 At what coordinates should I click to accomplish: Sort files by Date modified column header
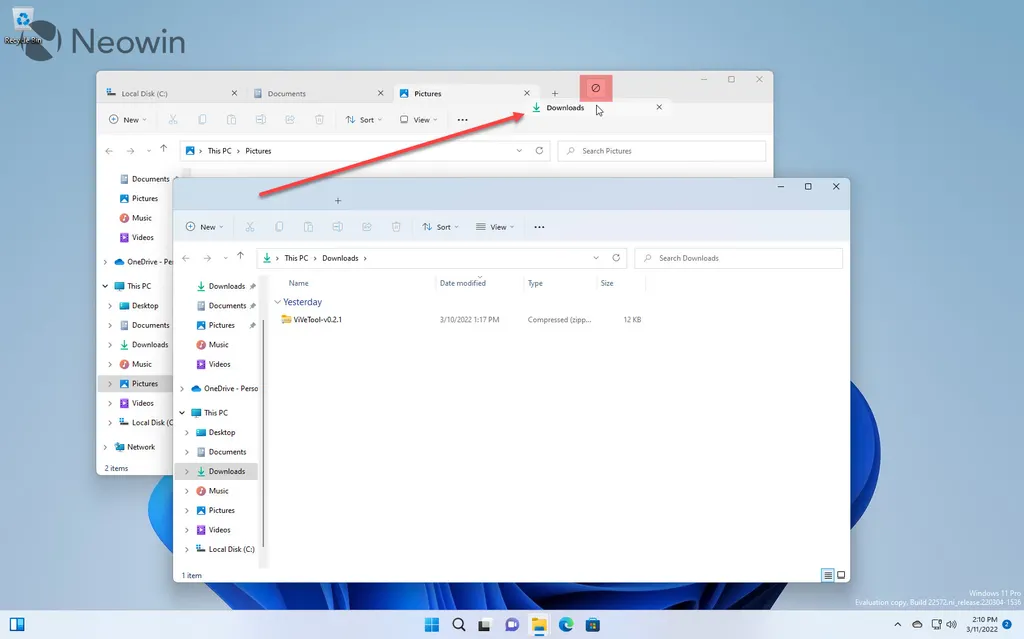click(x=462, y=283)
